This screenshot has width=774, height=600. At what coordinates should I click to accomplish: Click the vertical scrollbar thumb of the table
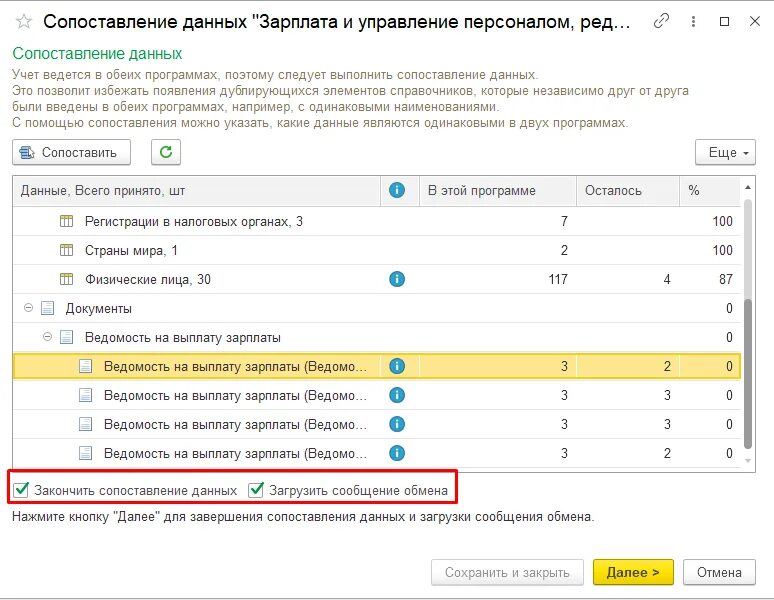748,374
